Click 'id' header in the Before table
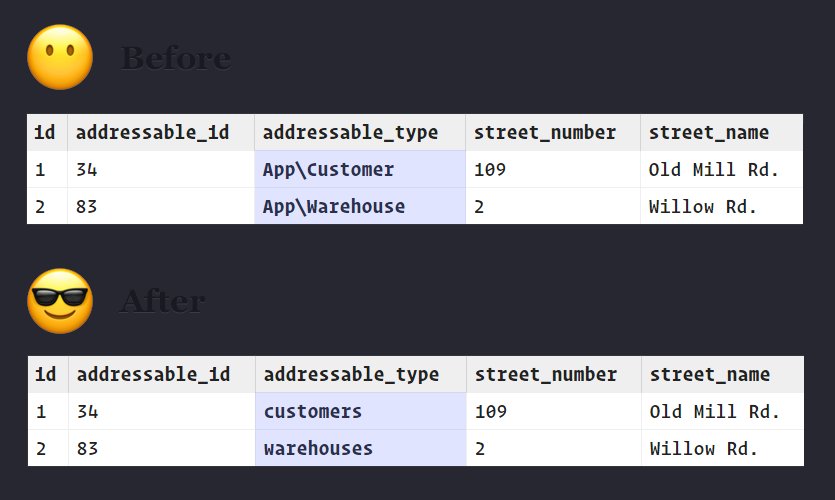The image size is (835, 500). click(x=45, y=132)
